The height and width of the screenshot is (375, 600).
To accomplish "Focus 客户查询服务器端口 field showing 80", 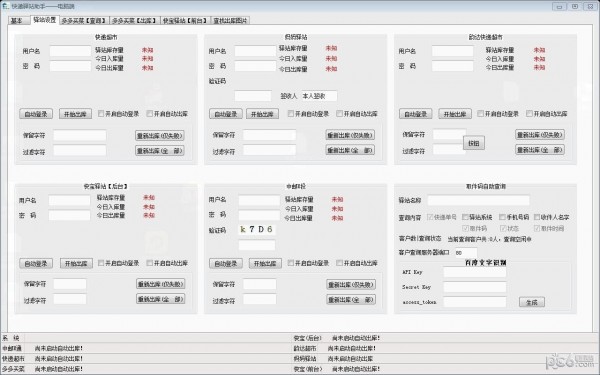I will click(x=466, y=253).
